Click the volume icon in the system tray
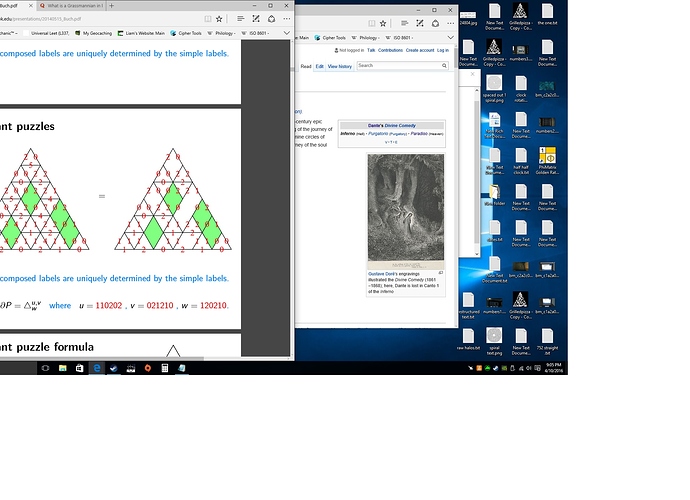 pos(529,368)
